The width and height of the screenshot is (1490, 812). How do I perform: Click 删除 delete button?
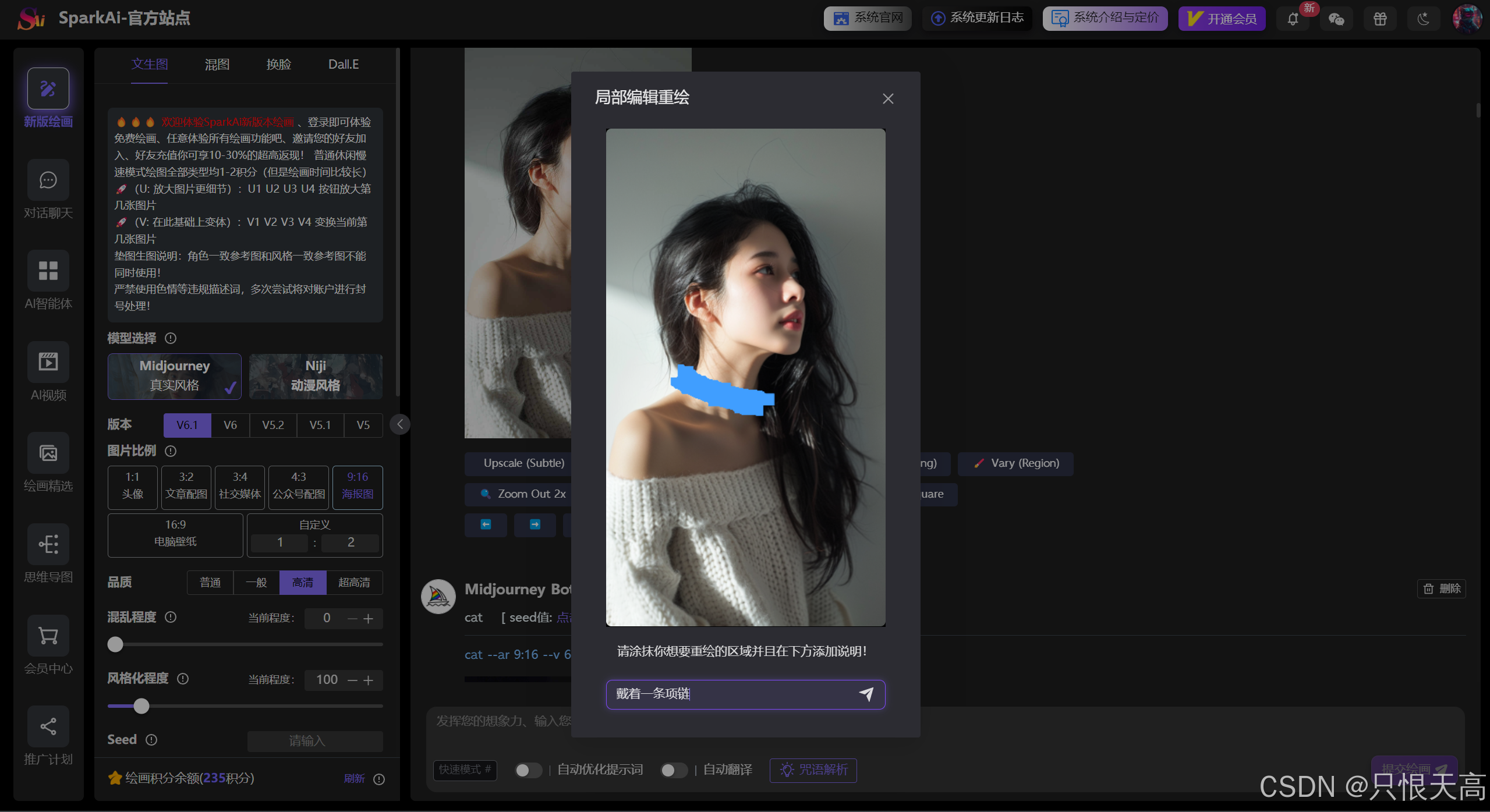(1442, 588)
